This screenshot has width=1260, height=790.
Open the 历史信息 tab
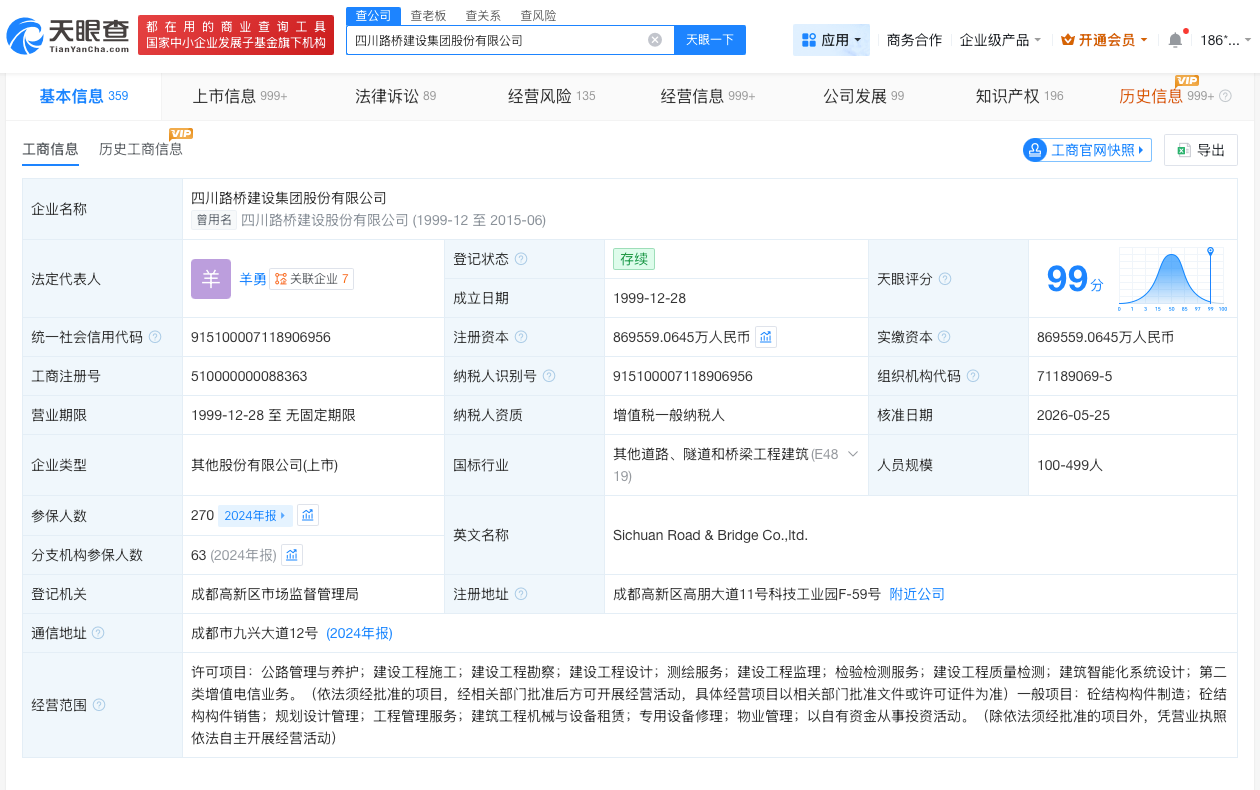tap(1166, 96)
